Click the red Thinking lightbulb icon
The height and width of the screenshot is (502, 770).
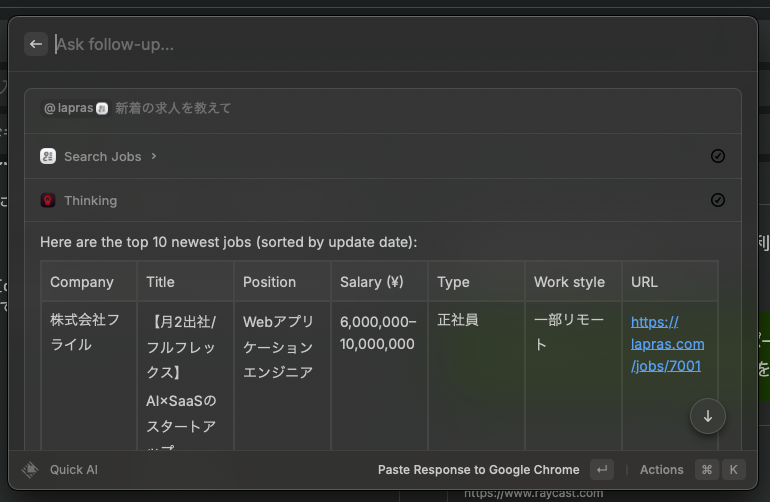point(48,200)
